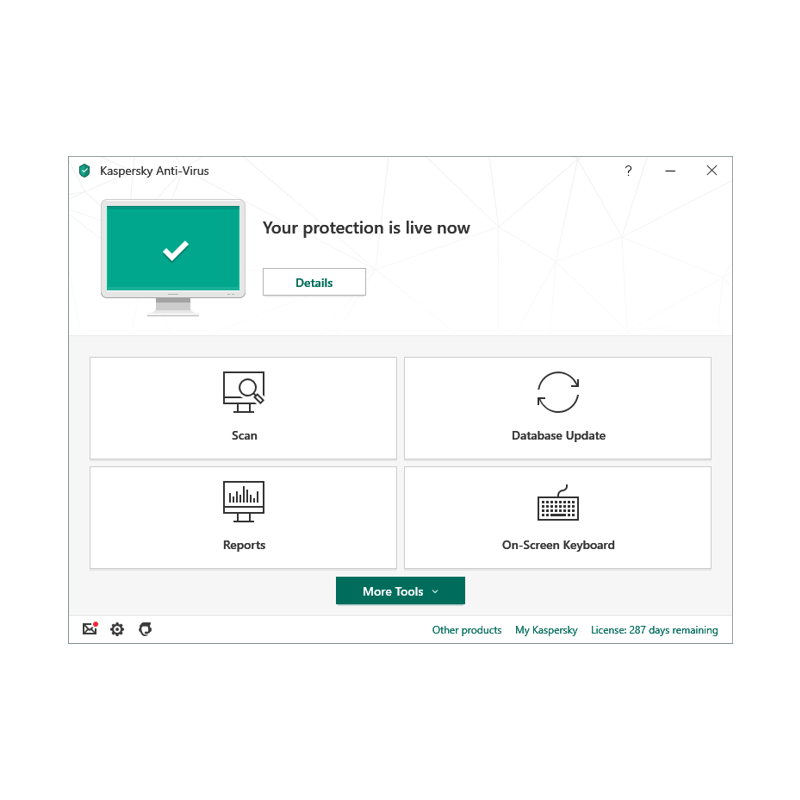The height and width of the screenshot is (800, 800).
Task: Click the chevron arrow beside More Tools
Action: coord(435,591)
